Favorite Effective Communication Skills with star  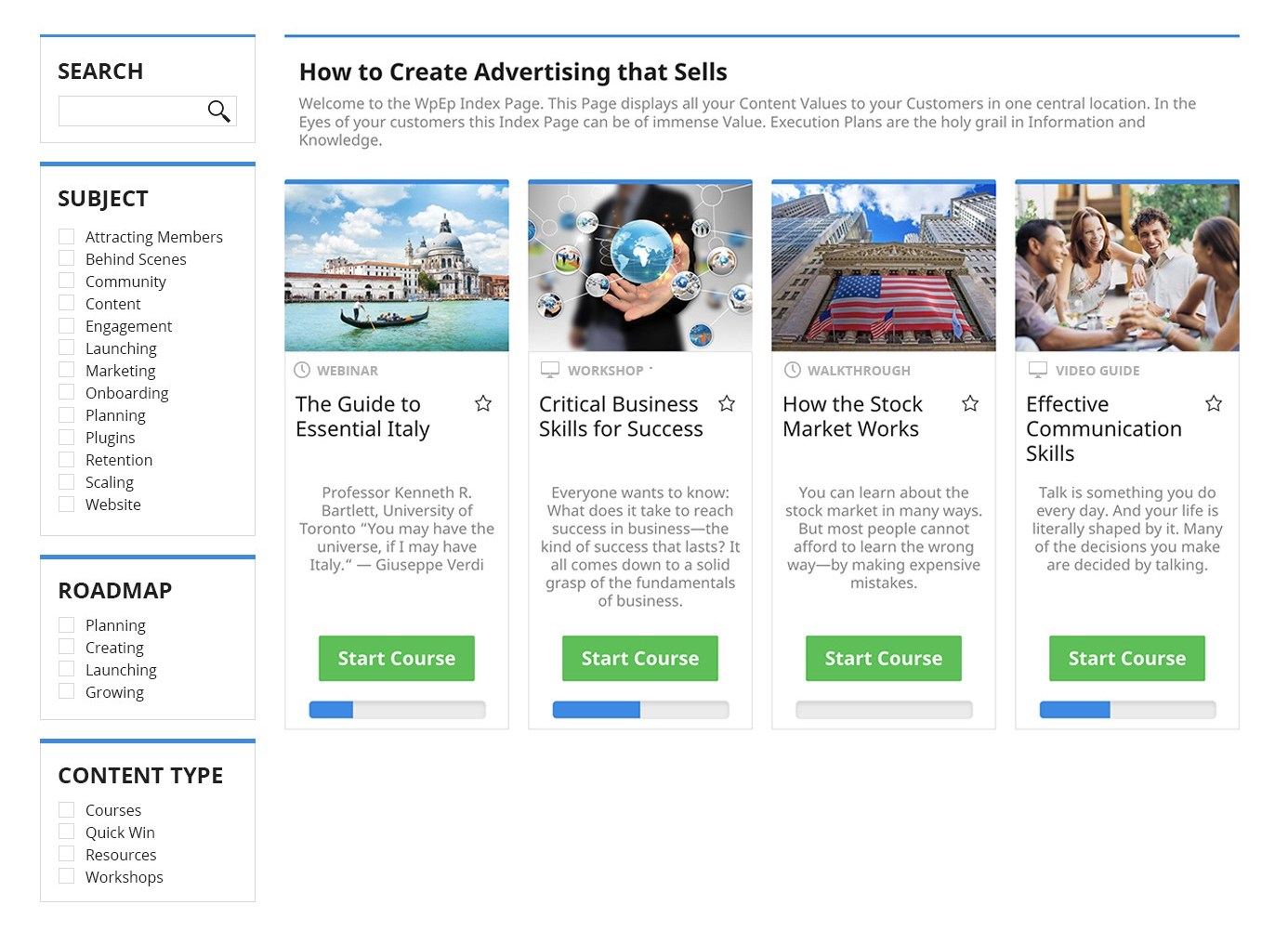[1214, 403]
